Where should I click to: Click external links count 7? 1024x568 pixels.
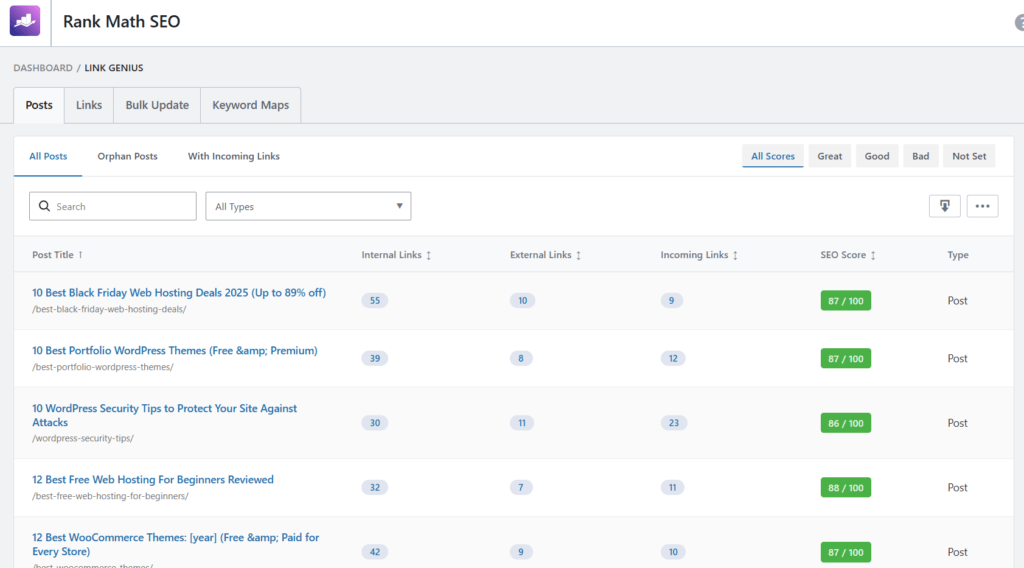coord(520,488)
